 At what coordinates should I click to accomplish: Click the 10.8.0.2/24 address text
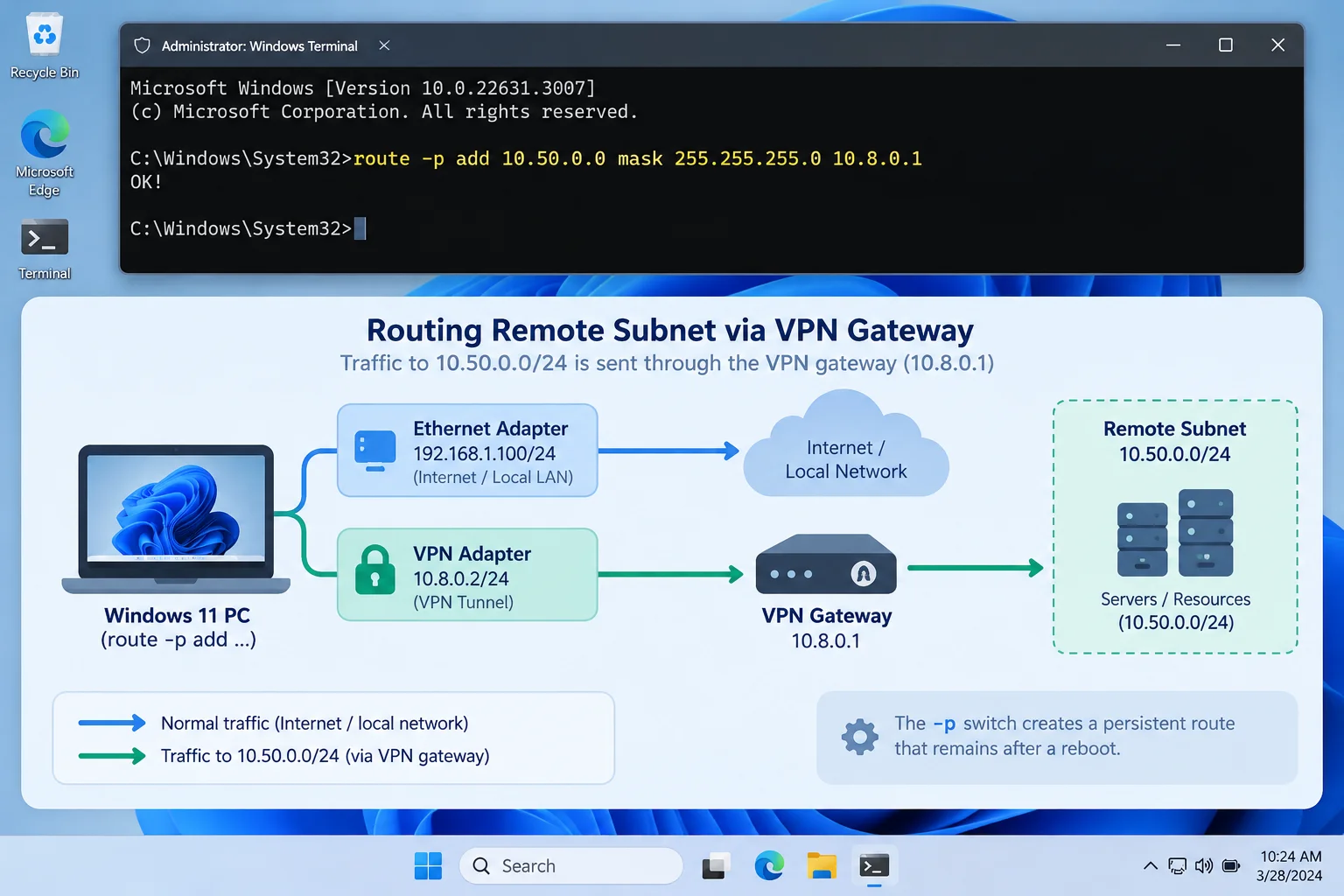[460, 578]
